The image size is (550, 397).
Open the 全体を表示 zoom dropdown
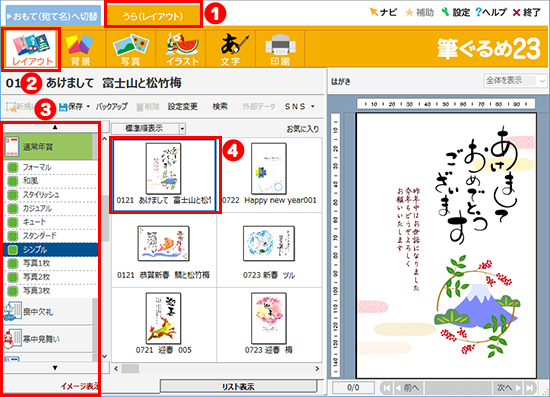[x=515, y=81]
